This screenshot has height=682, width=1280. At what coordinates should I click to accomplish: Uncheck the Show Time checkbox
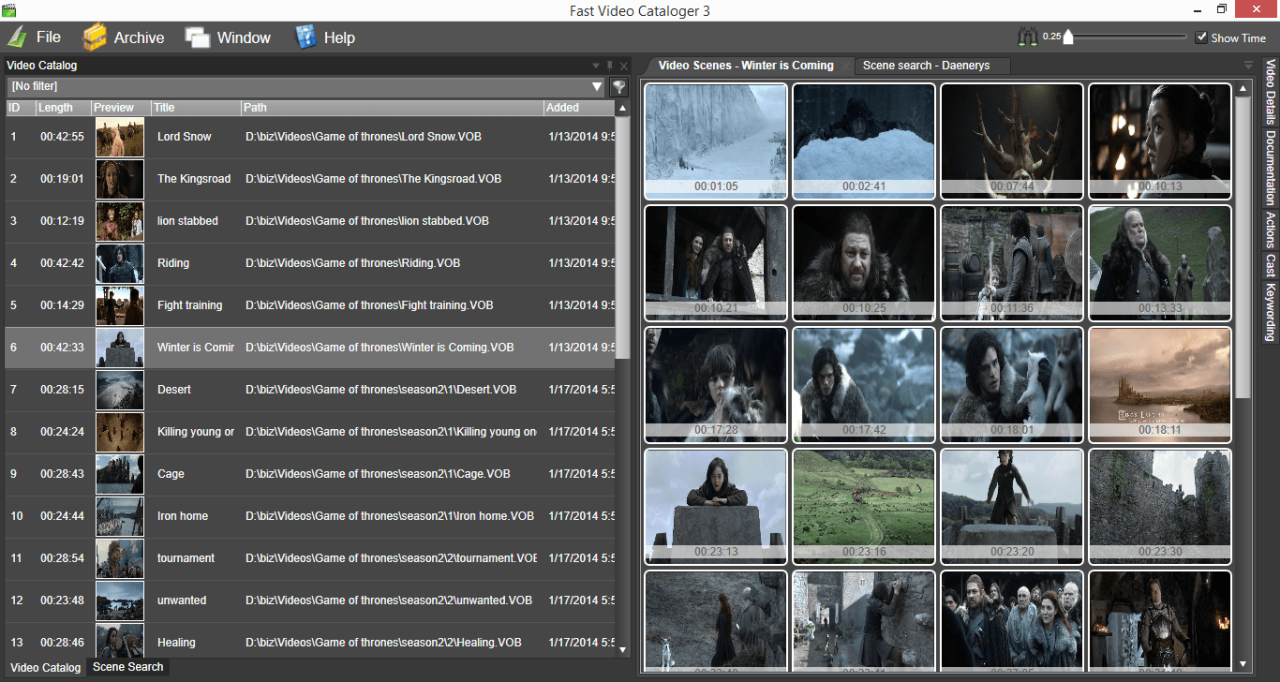1203,38
